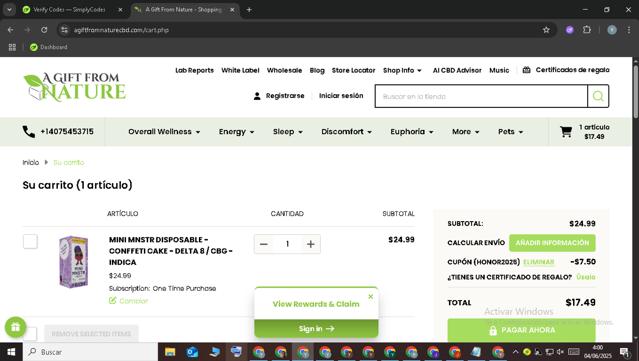This screenshot has height=361, width=639.
Task: Decrease quantity with the minus button
Action: (x=264, y=244)
